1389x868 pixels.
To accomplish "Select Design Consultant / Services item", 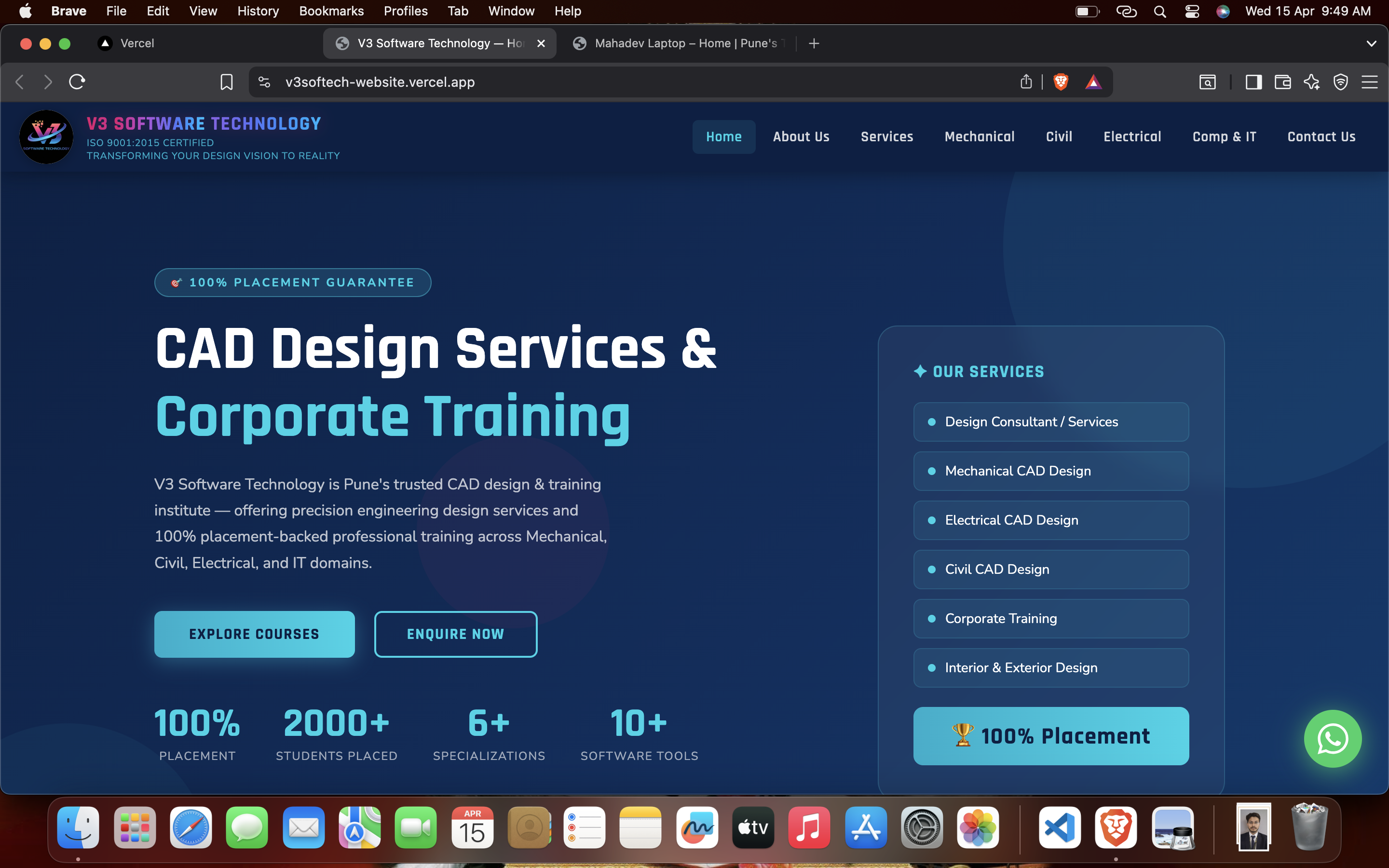I will [x=1051, y=422].
